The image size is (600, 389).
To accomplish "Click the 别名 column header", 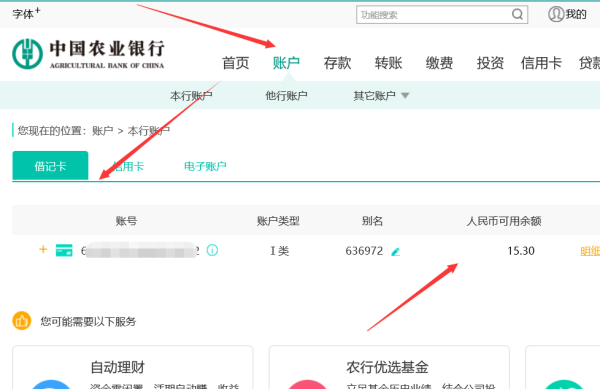I will (x=372, y=221).
